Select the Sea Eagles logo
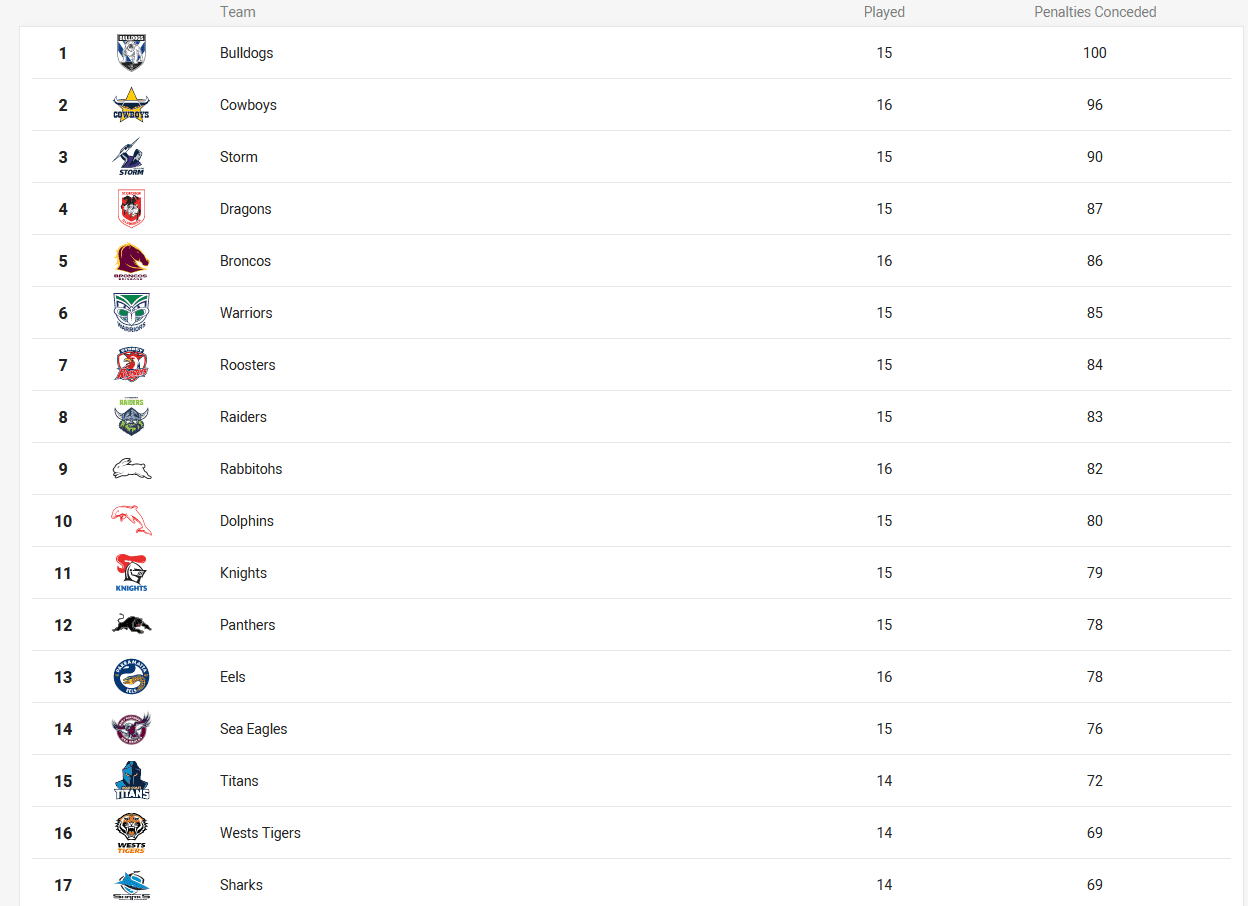This screenshot has width=1248, height=906. click(131, 729)
